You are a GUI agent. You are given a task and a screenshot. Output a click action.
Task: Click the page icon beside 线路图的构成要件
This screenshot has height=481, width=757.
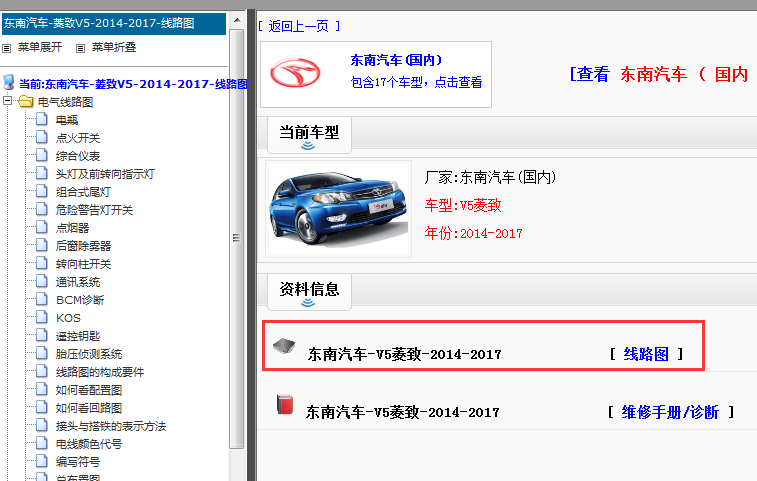pyautogui.click(x=42, y=371)
